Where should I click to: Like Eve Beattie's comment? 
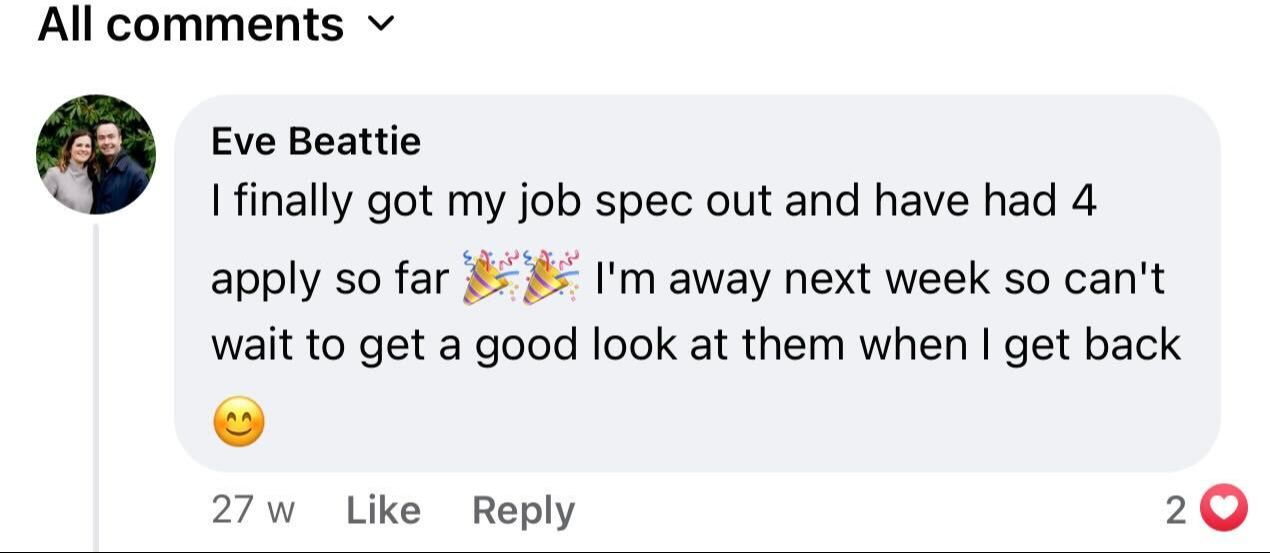[383, 510]
